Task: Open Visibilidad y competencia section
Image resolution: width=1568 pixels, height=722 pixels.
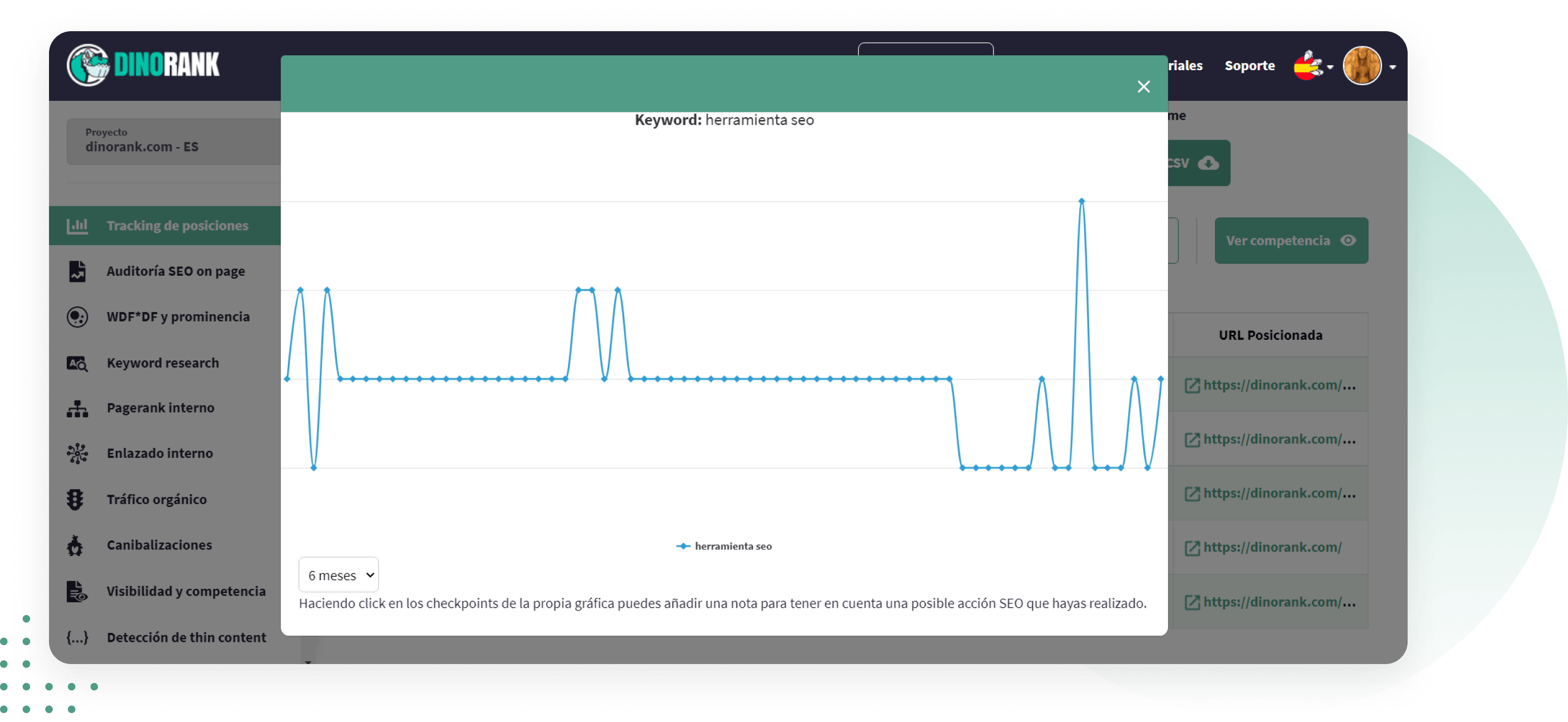Action: [185, 591]
